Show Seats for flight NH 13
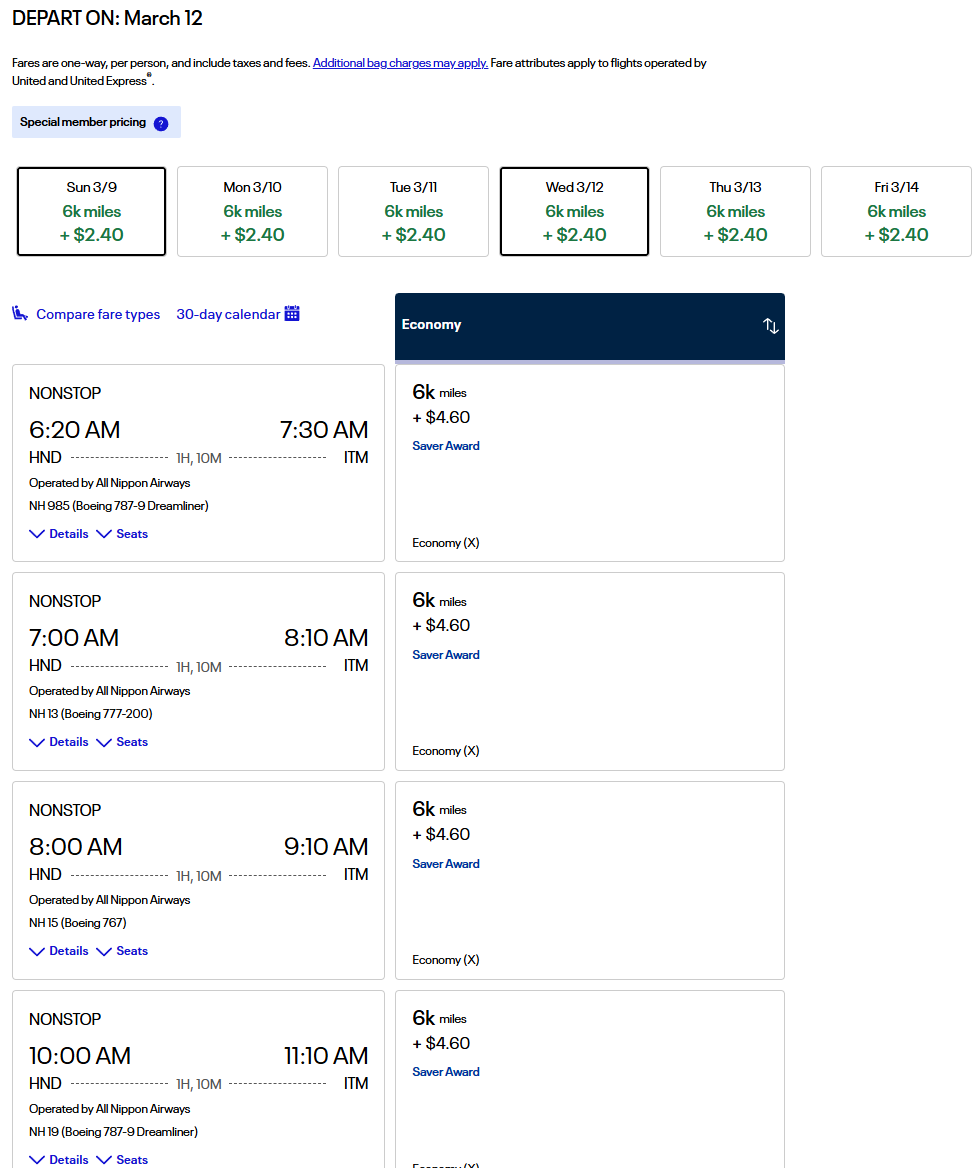The height and width of the screenshot is (1168, 972). click(122, 742)
